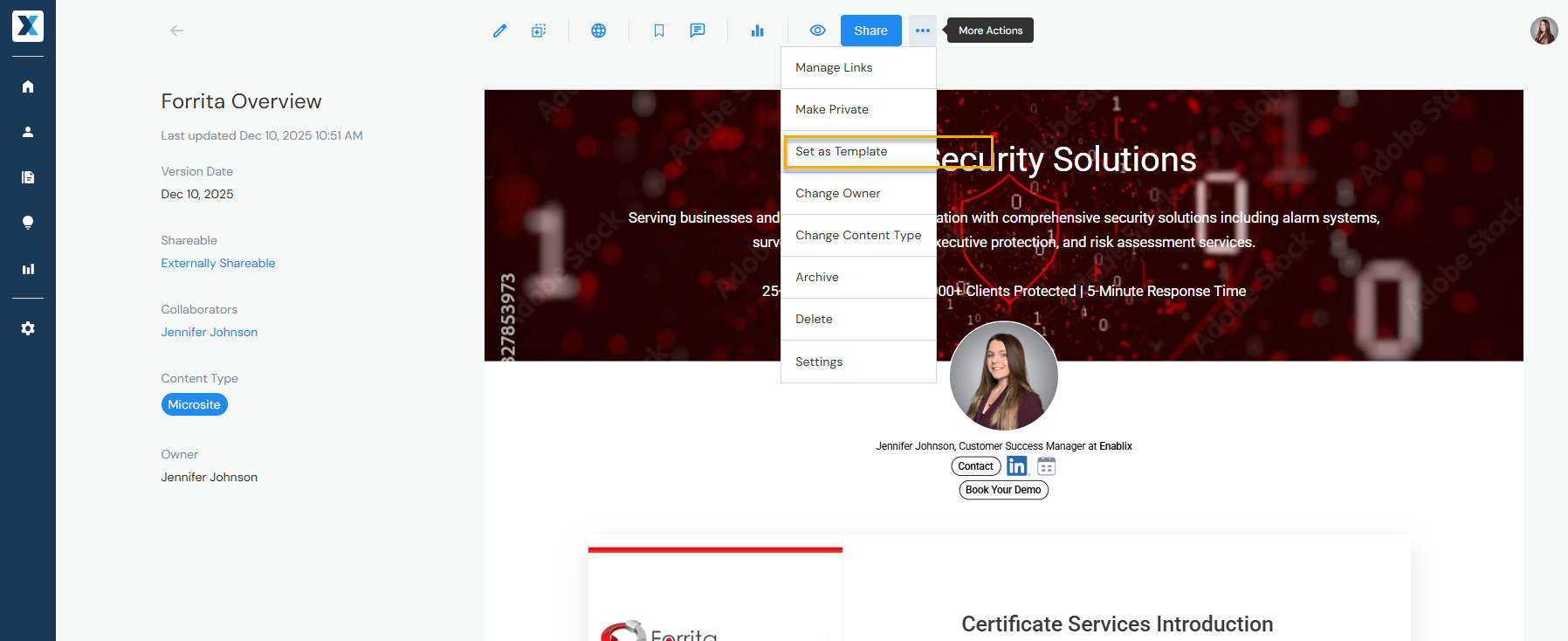Open the LinkedIn icon under profile
The height and width of the screenshot is (641, 1568).
[x=1017, y=466]
